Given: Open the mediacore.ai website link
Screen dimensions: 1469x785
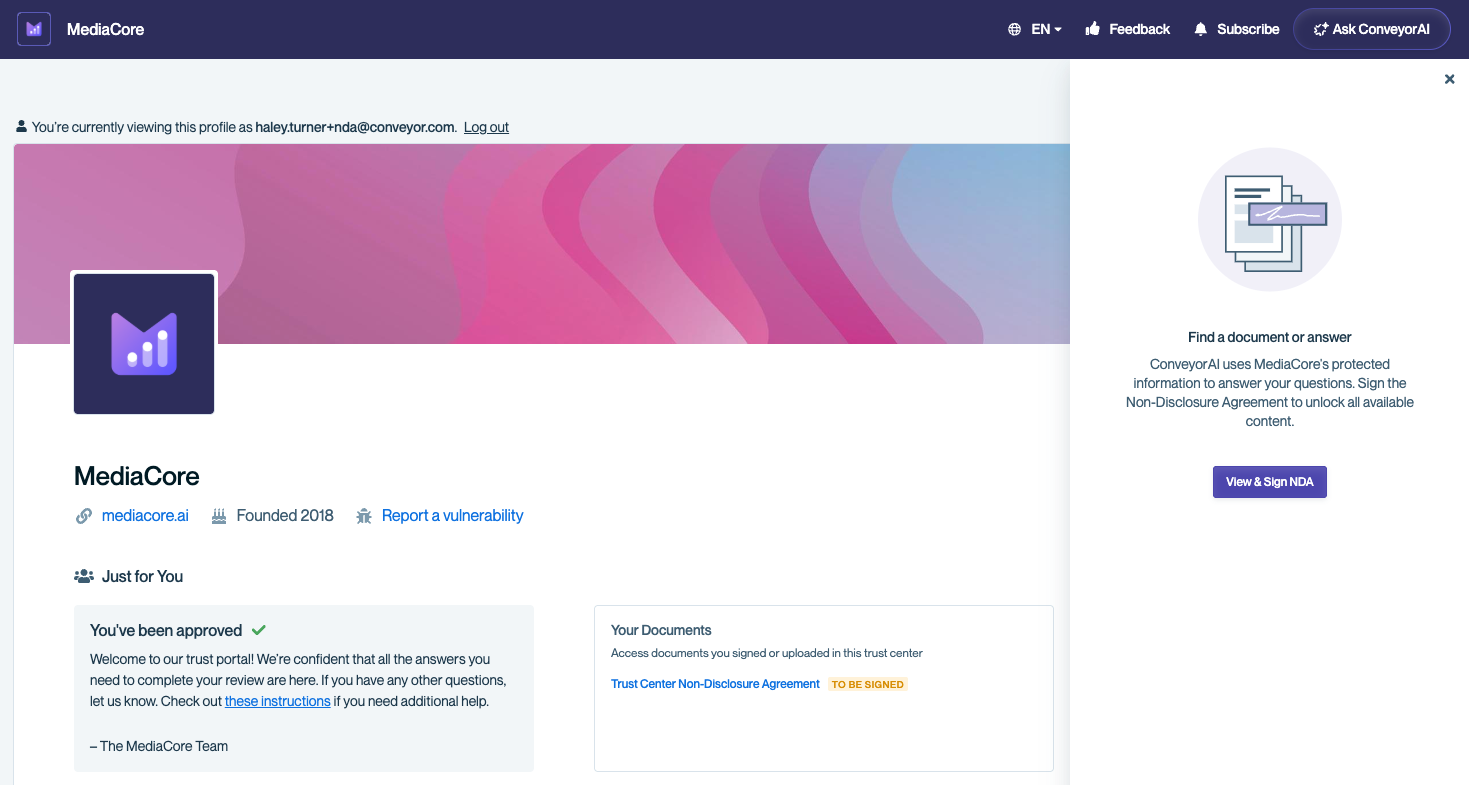Looking at the screenshot, I should click(x=145, y=516).
